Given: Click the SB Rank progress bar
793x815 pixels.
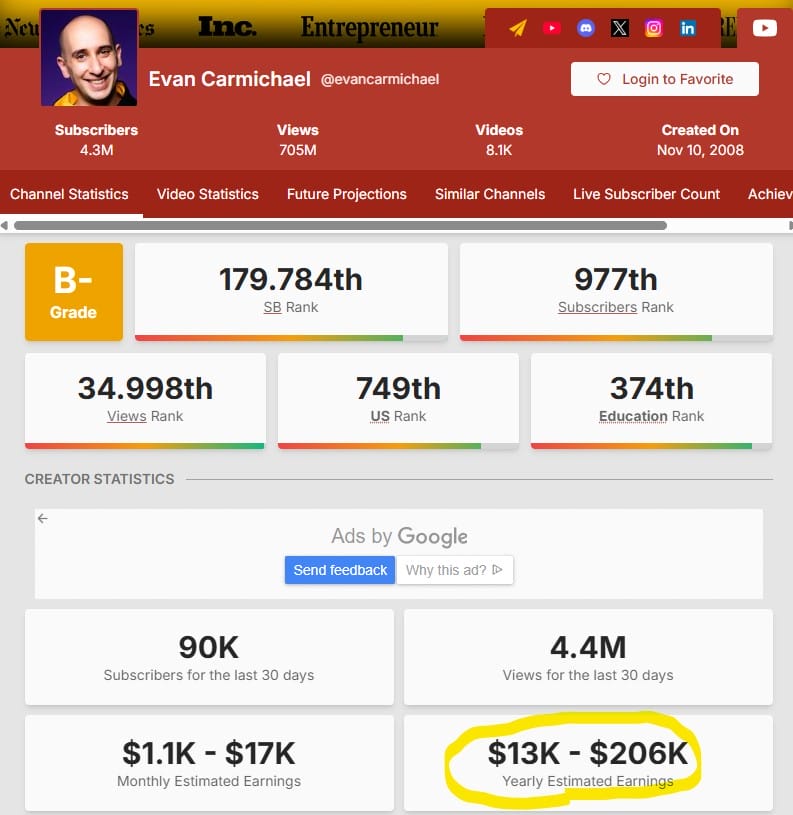Looking at the screenshot, I should [291, 338].
